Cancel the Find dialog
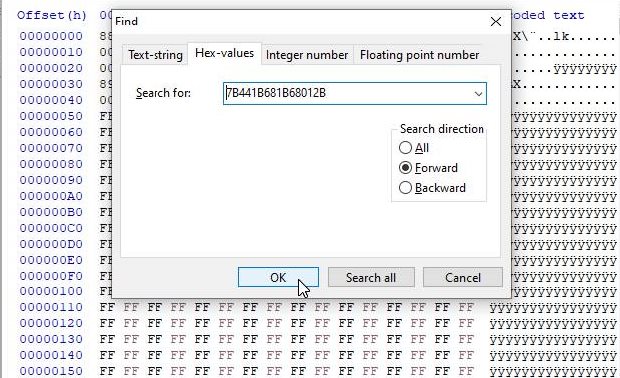This screenshot has height=378, width=620. pos(463,277)
